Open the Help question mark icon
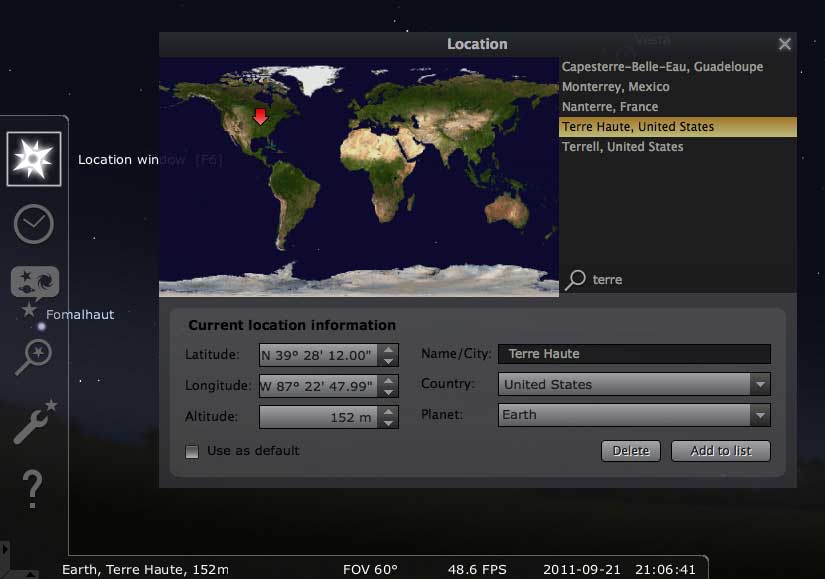The width and height of the screenshot is (825, 579). [32, 489]
